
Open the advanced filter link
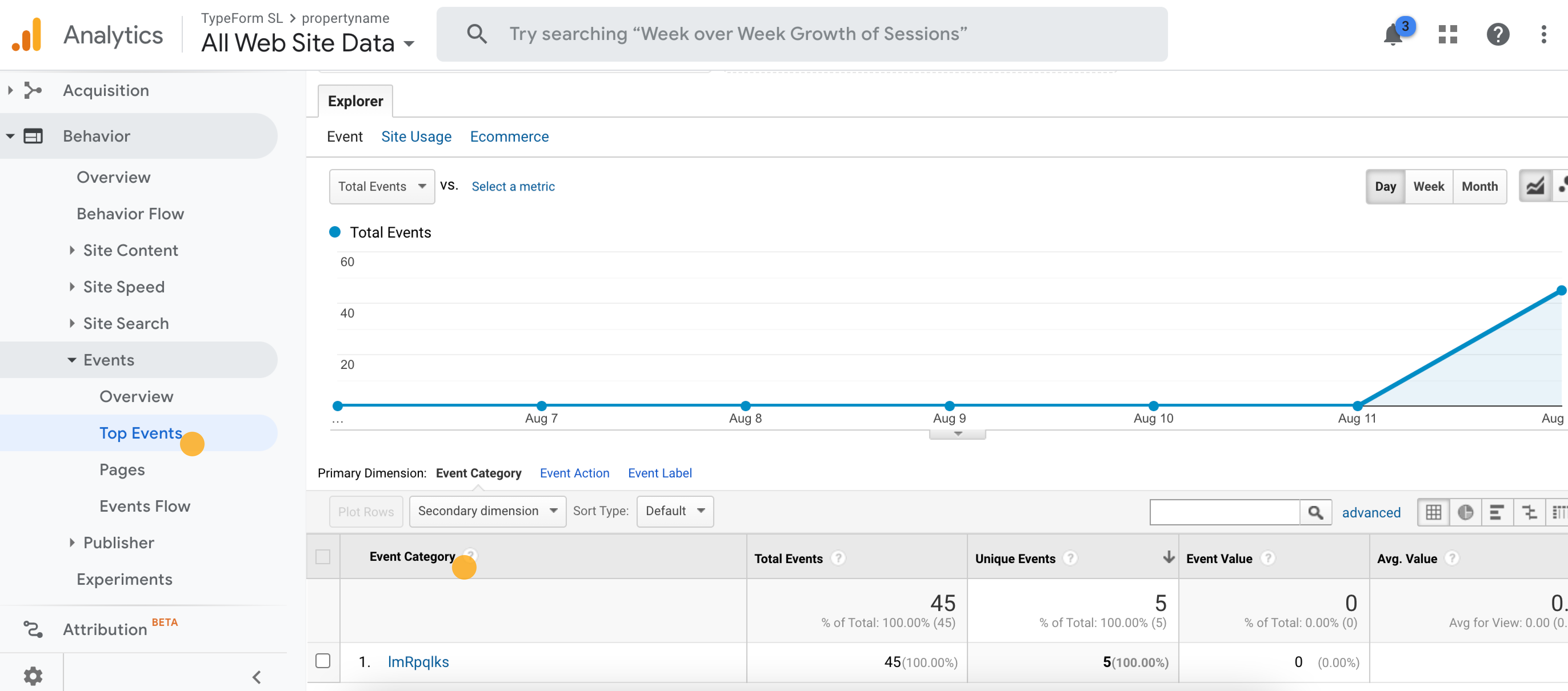(1371, 513)
